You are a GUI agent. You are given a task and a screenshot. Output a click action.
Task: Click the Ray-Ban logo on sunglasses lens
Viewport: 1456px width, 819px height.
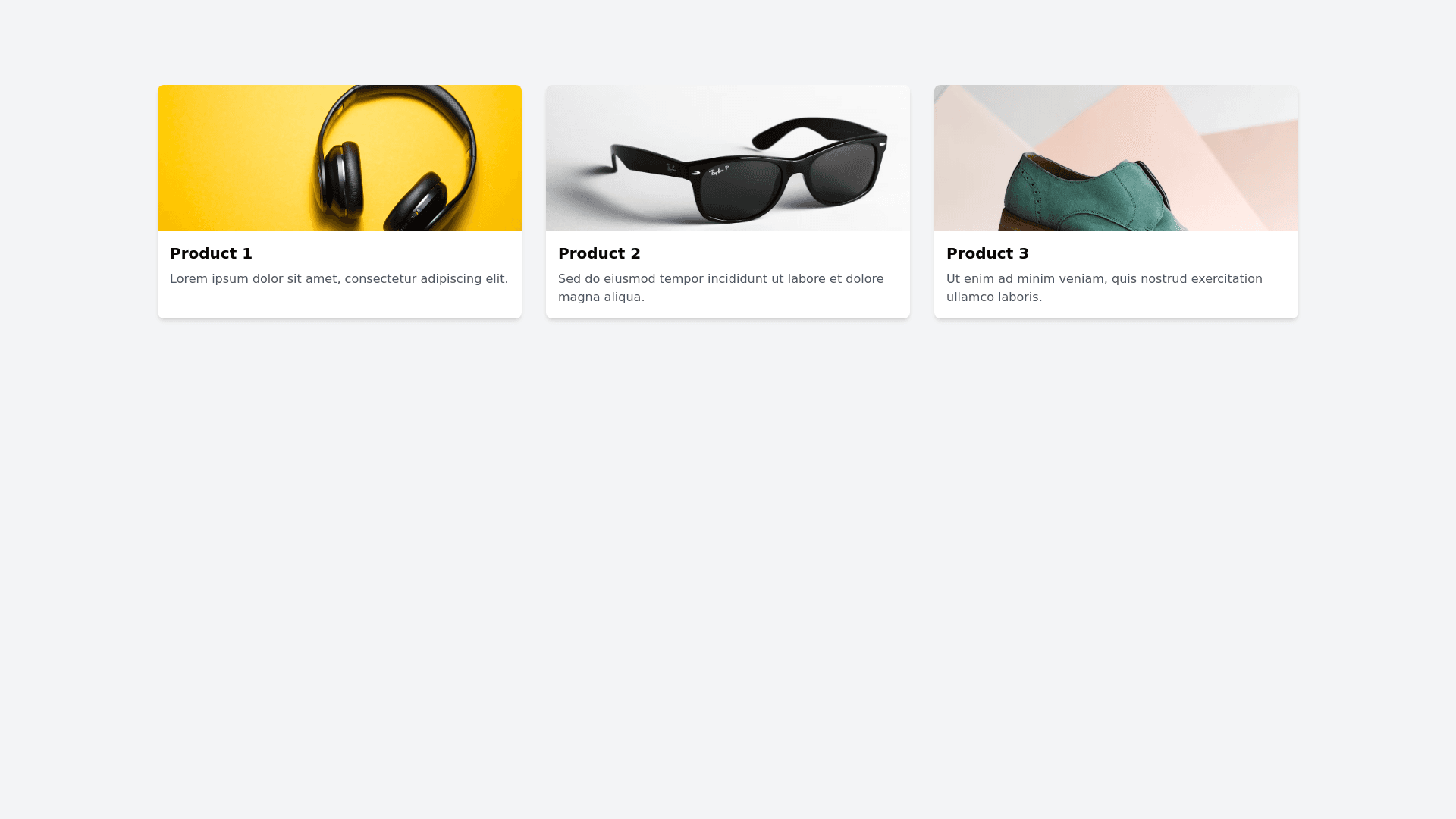coord(718,171)
